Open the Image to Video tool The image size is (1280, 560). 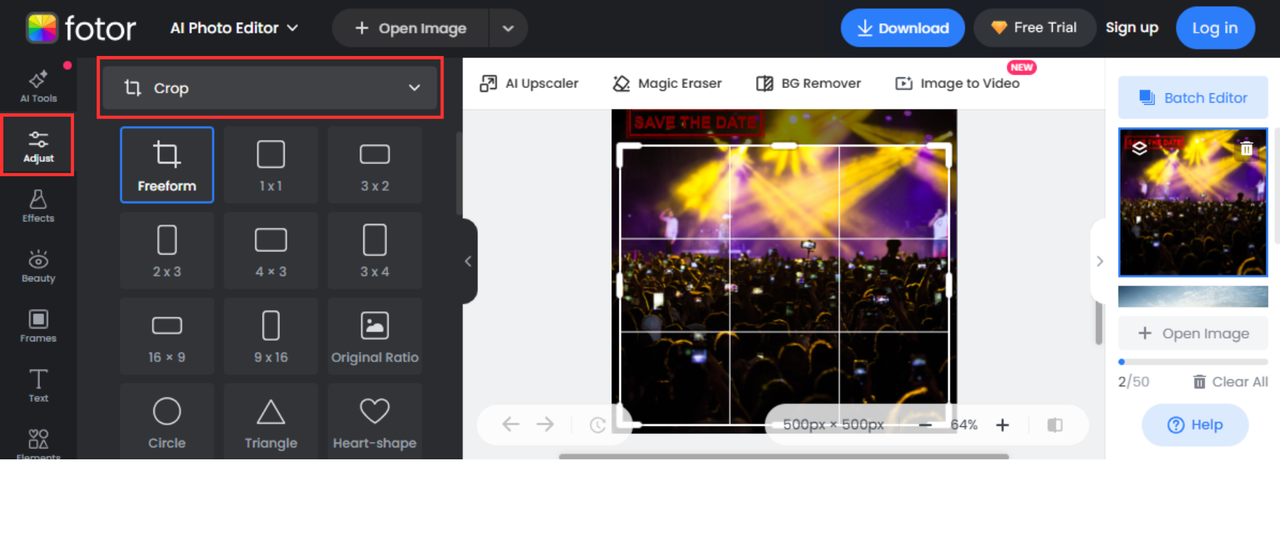958,83
